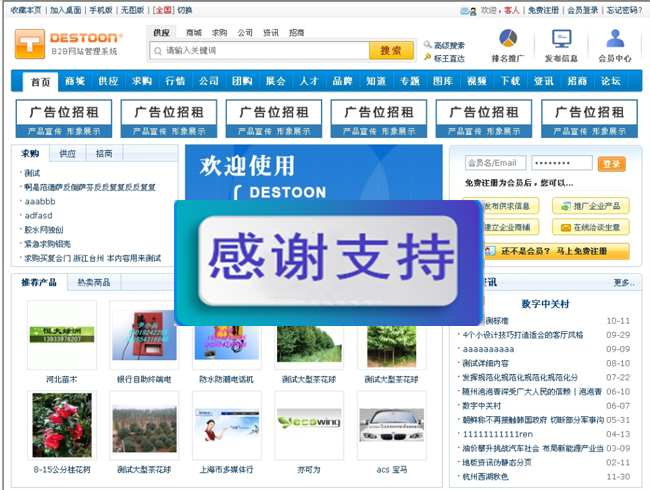Click 切换 region link

pos(184,10)
